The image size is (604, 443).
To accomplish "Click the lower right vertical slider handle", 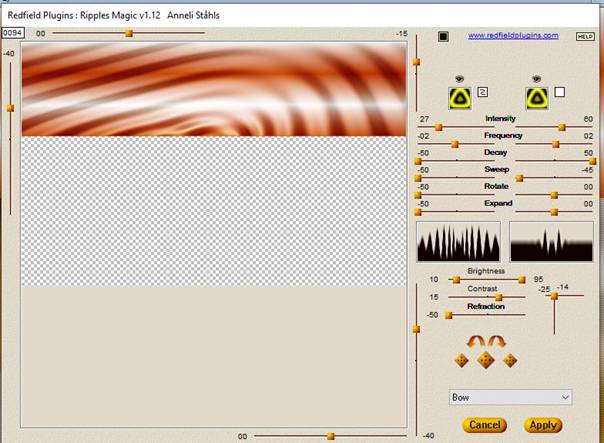I will tap(416, 329).
